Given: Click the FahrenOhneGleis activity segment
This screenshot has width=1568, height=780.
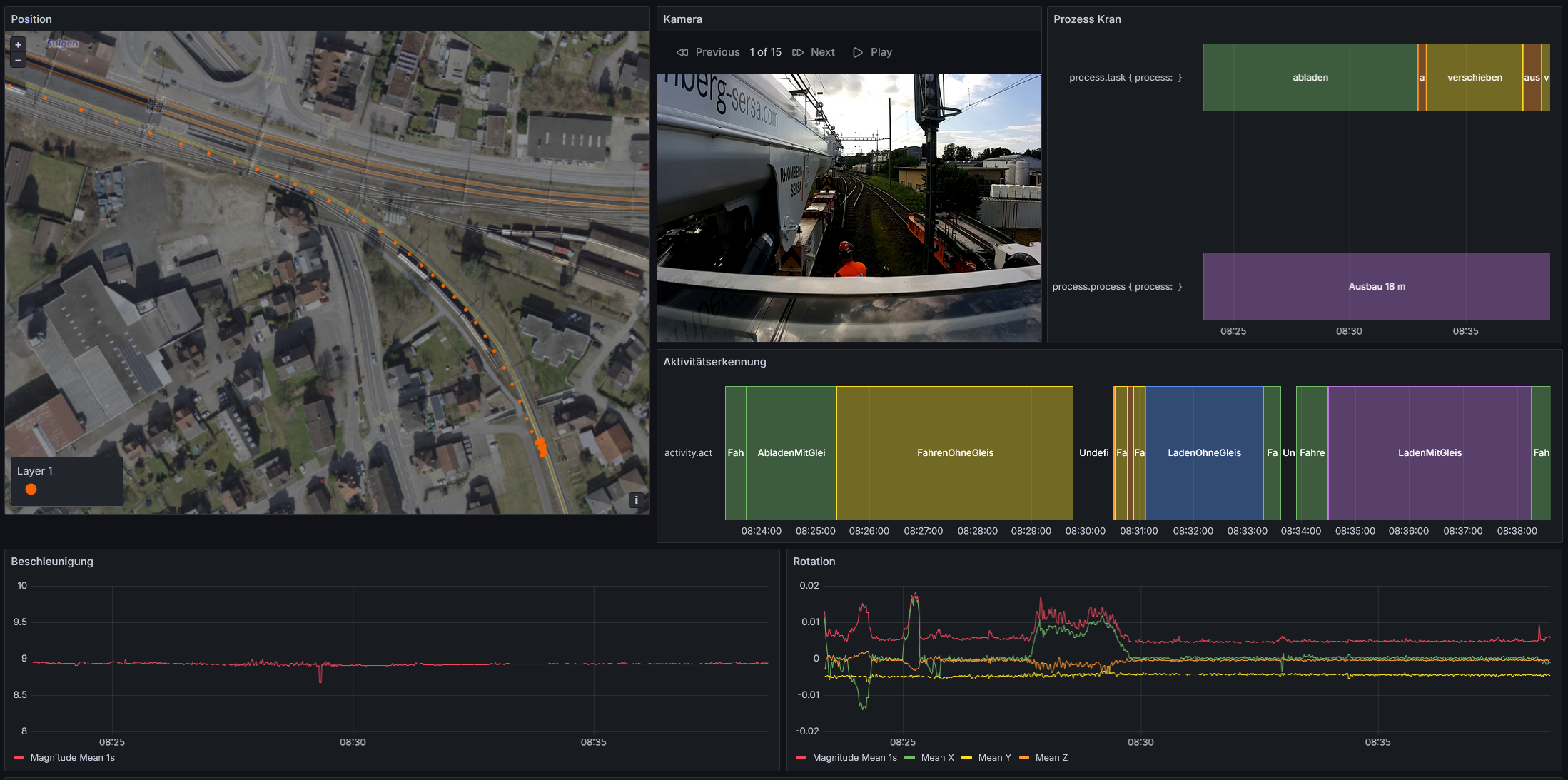Looking at the screenshot, I should 954,453.
